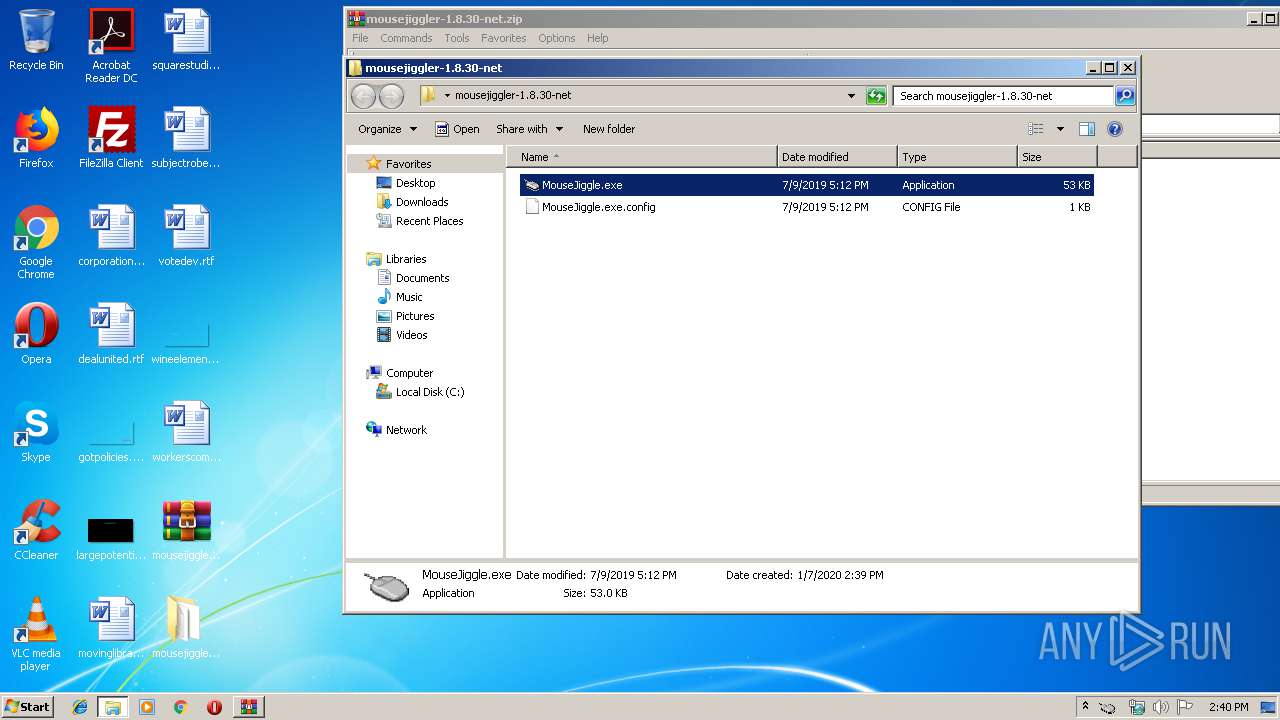Change view using the view icon
The image size is (1280, 720).
1036,129
